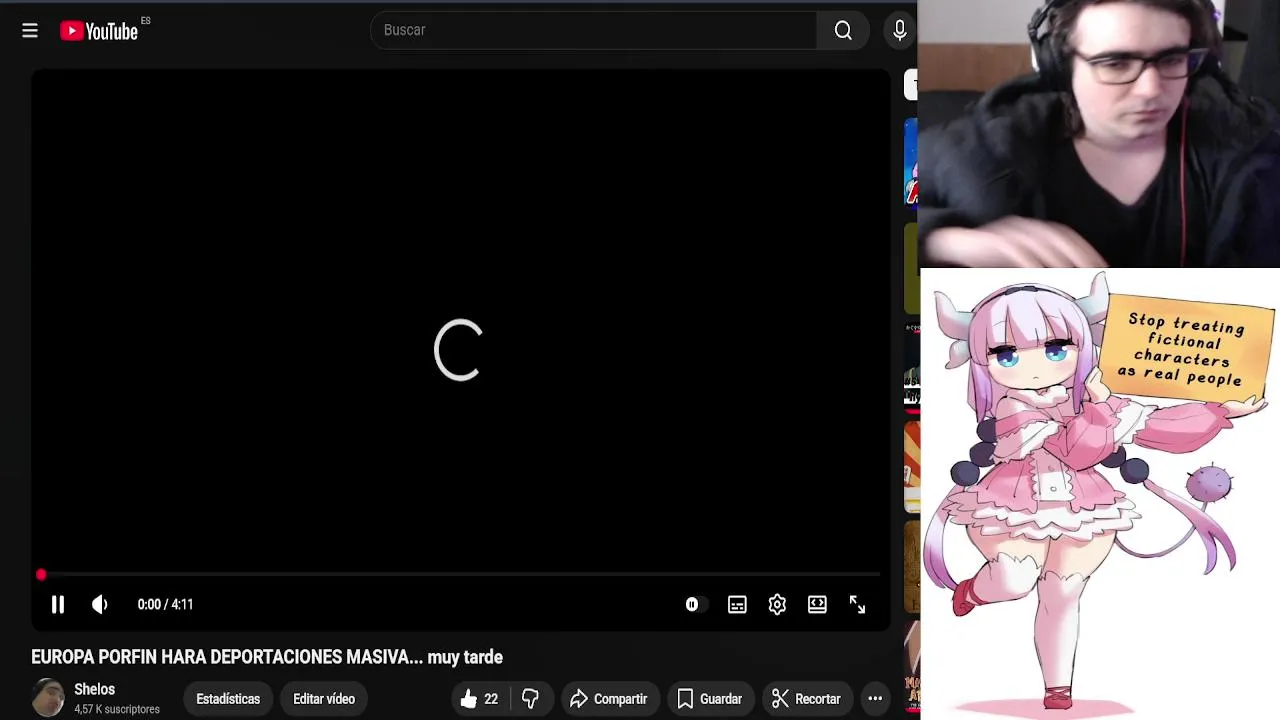Image resolution: width=1280 pixels, height=720 pixels.
Task: Pause the video with the pause button
Action: tap(57, 604)
